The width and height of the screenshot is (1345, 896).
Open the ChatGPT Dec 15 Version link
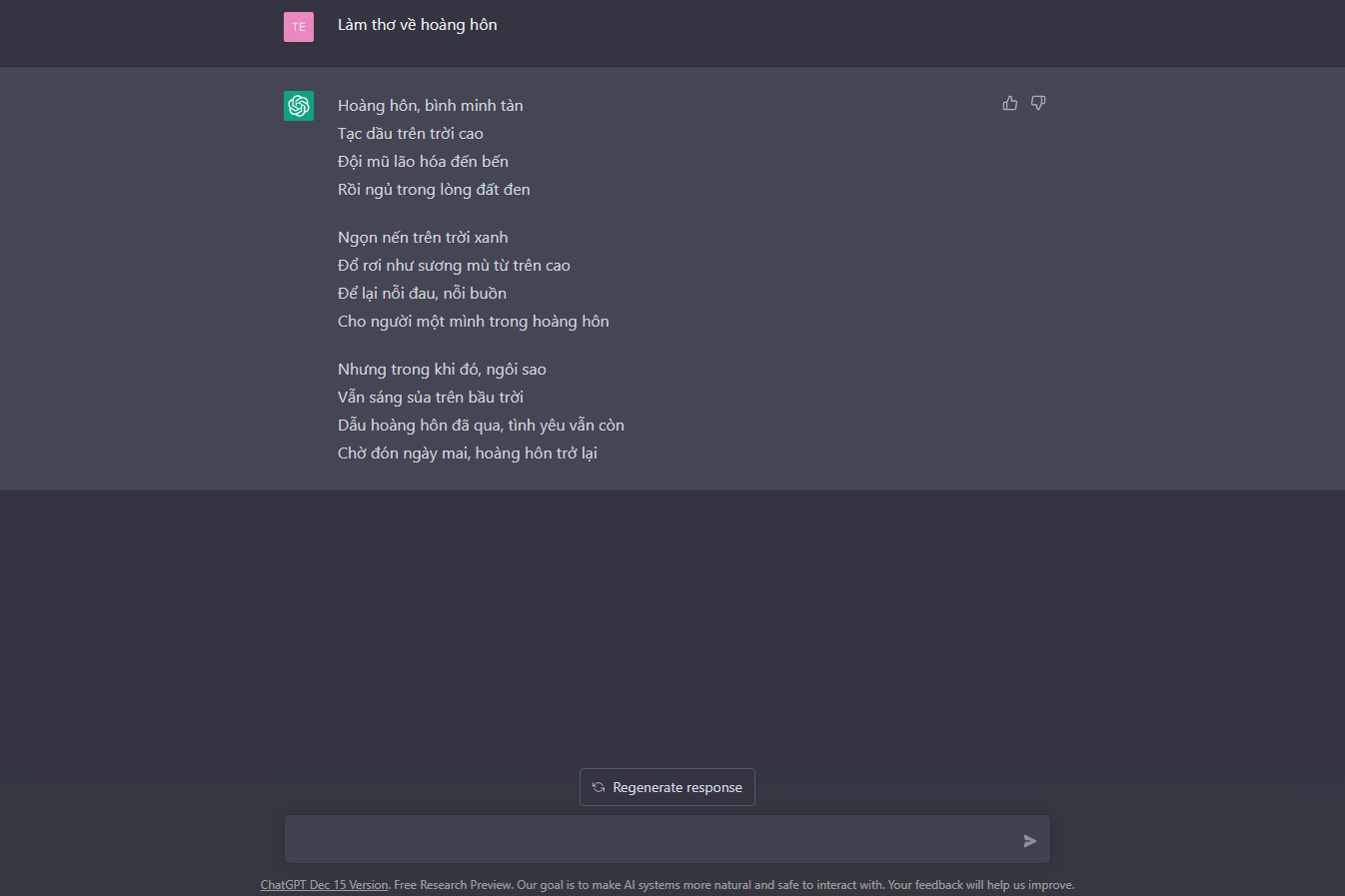324,885
